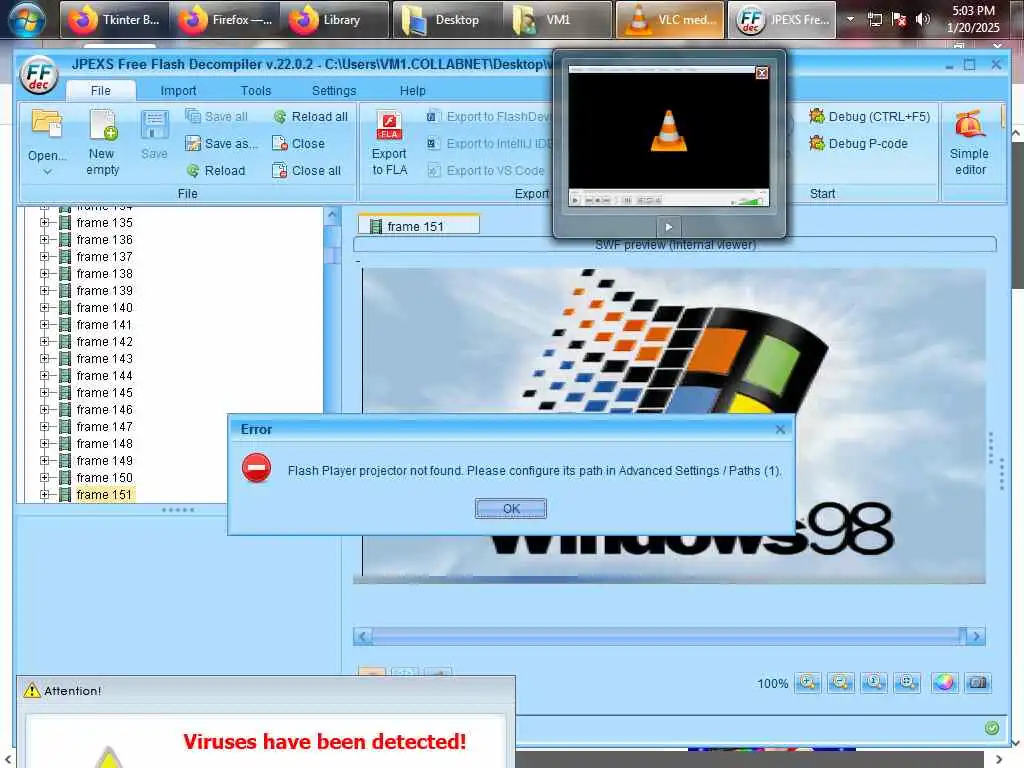Screen dimensions: 1024x768
Task: Select the frame 151 document tab
Action: pyautogui.click(x=419, y=226)
